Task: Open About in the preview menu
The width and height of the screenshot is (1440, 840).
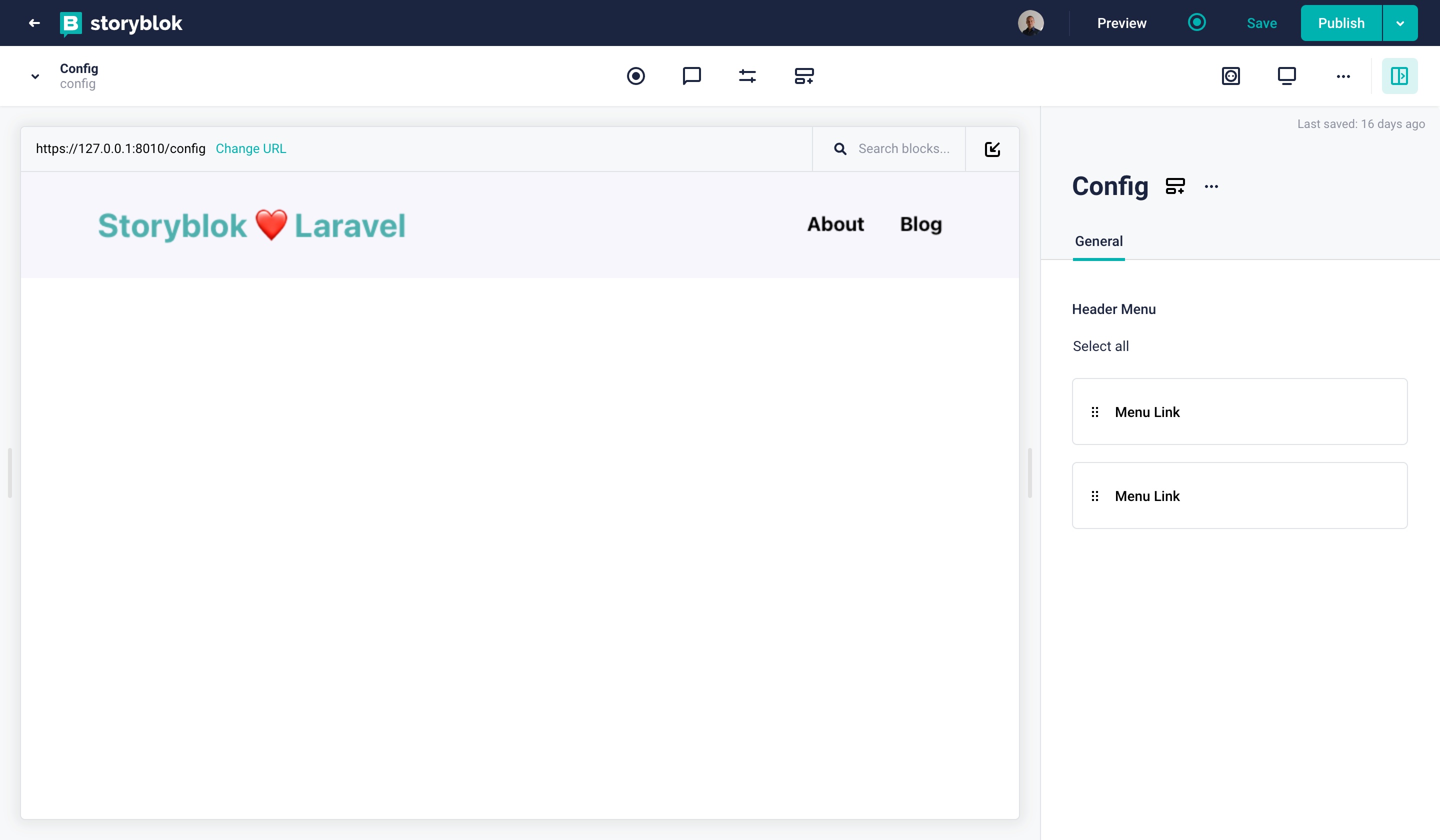Action: tap(835, 224)
